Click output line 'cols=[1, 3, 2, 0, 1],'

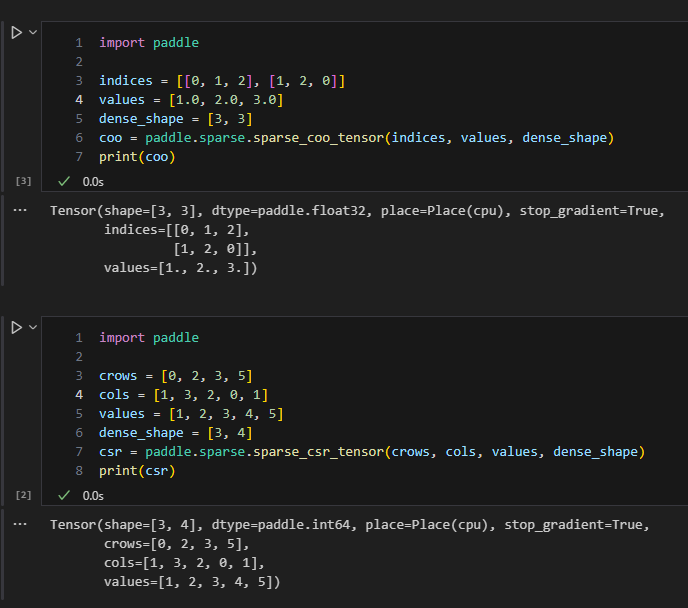click(x=184, y=563)
